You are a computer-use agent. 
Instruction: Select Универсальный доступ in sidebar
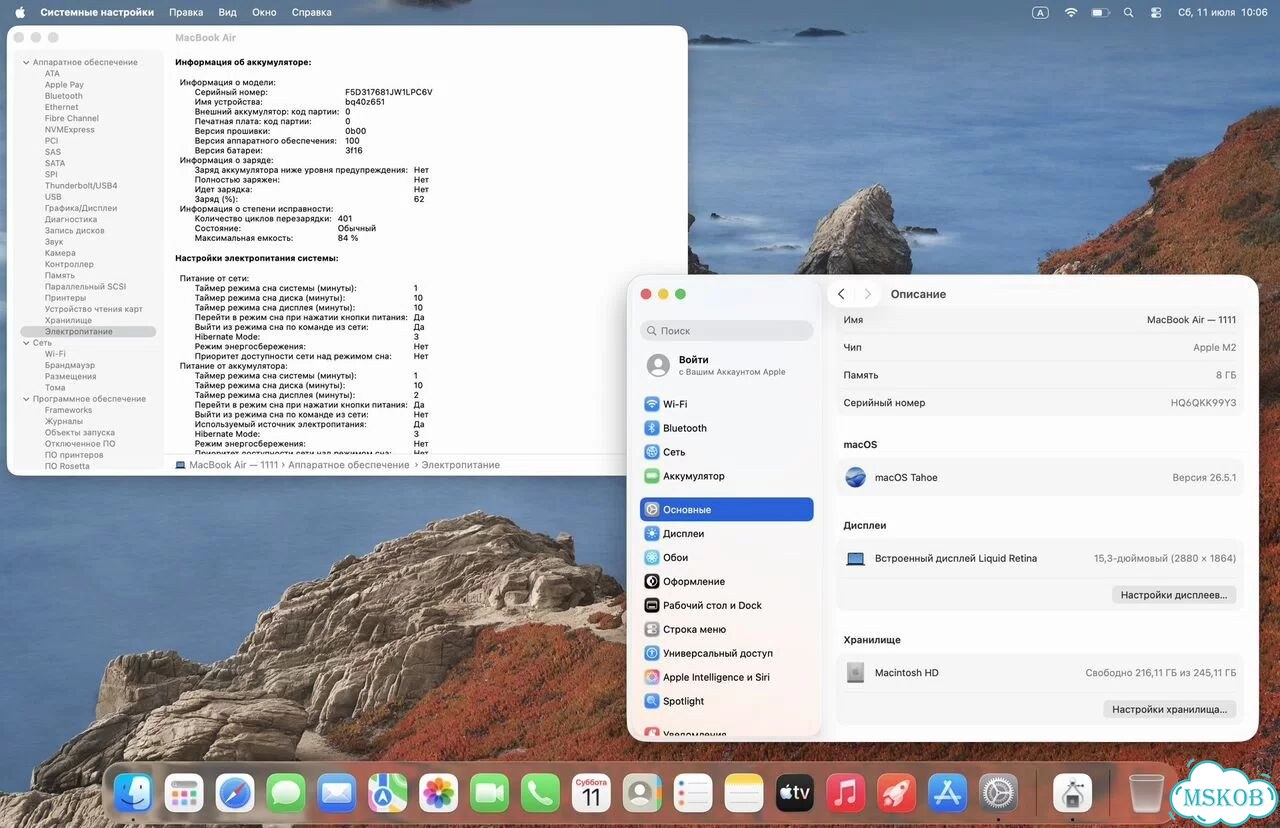point(726,653)
